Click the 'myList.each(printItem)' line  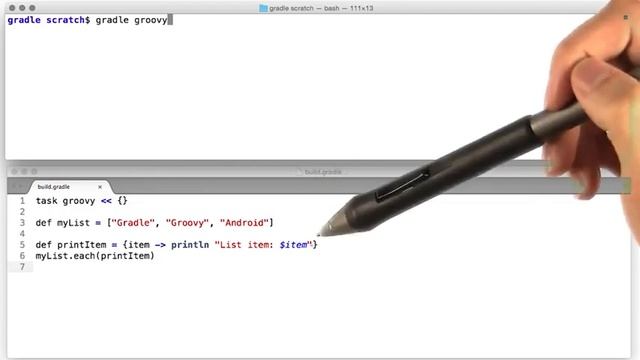(95, 256)
